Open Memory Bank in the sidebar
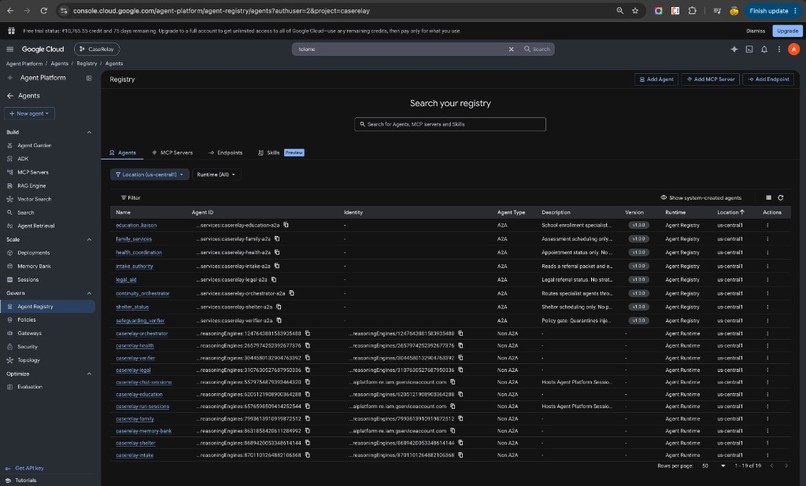Image resolution: width=806 pixels, height=486 pixels. pyautogui.click(x=34, y=266)
